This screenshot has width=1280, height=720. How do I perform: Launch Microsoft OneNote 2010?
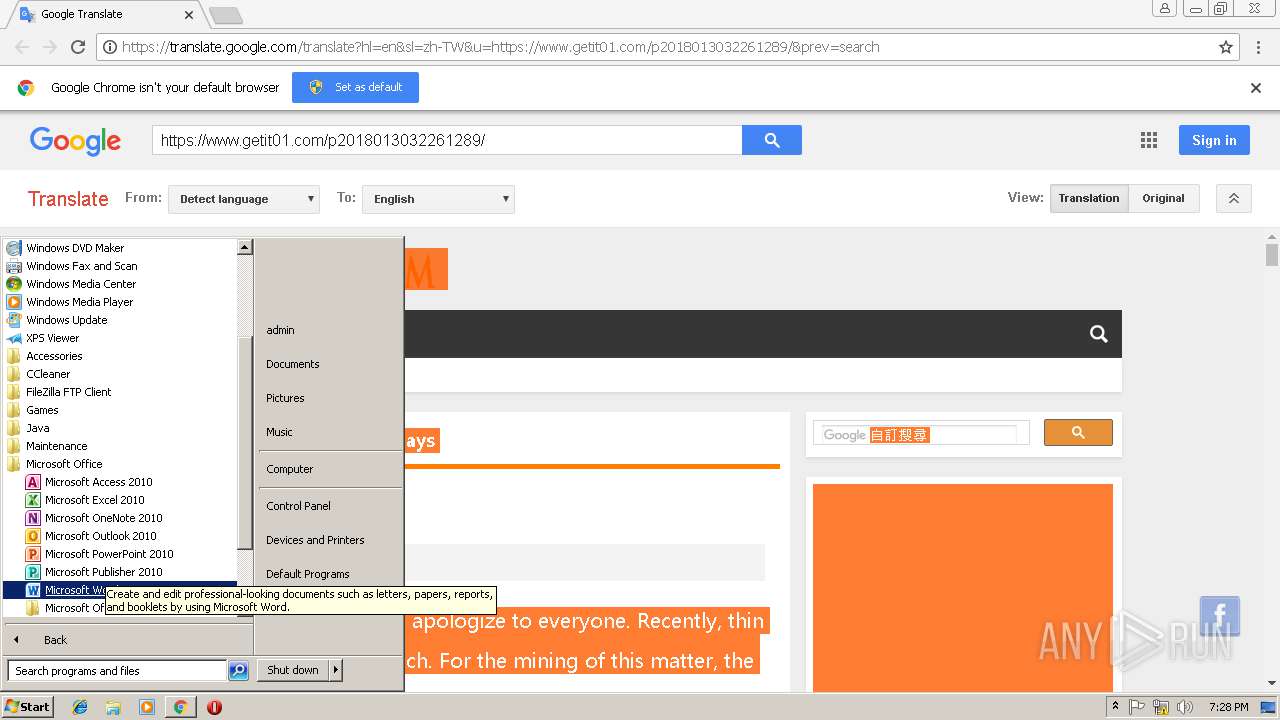coord(103,518)
